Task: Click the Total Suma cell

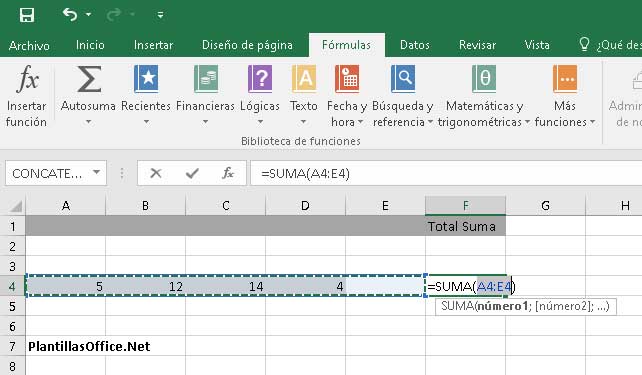Action: (x=466, y=226)
